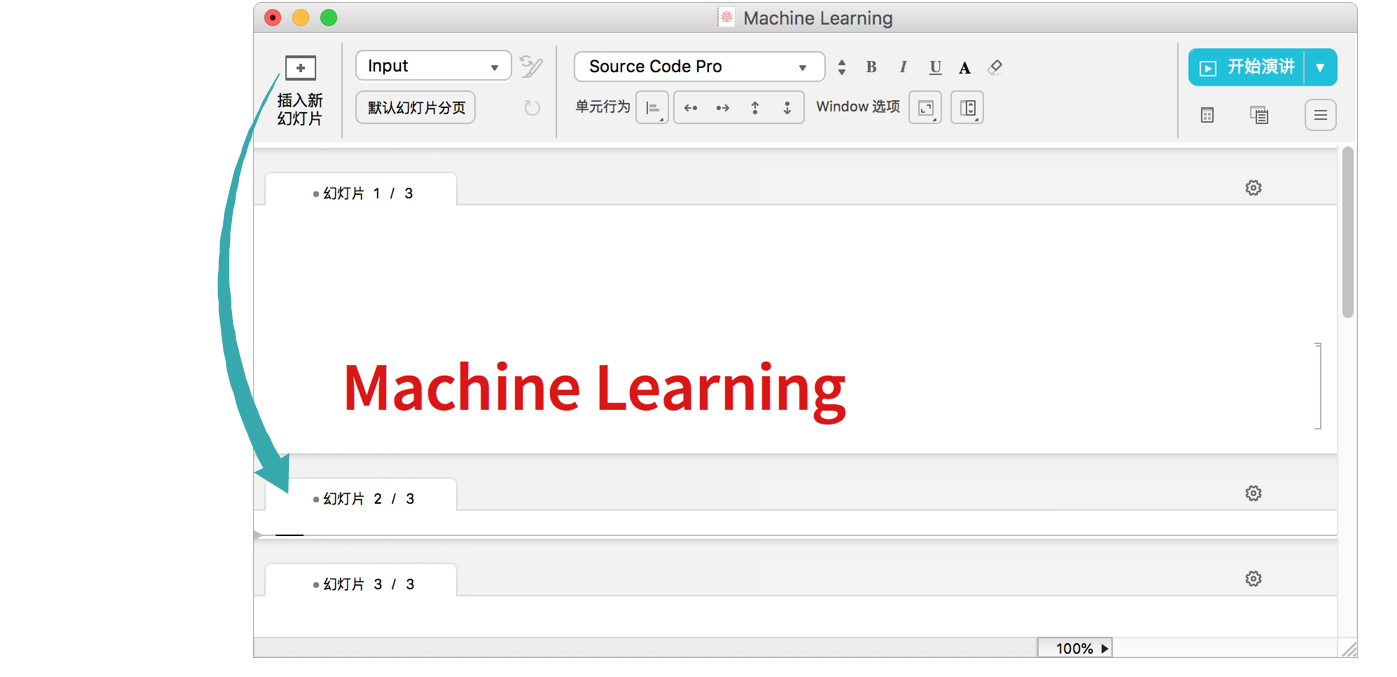The height and width of the screenshot is (677, 1397).
Task: Click the right-arrow cell behavior icon
Action: tap(722, 108)
